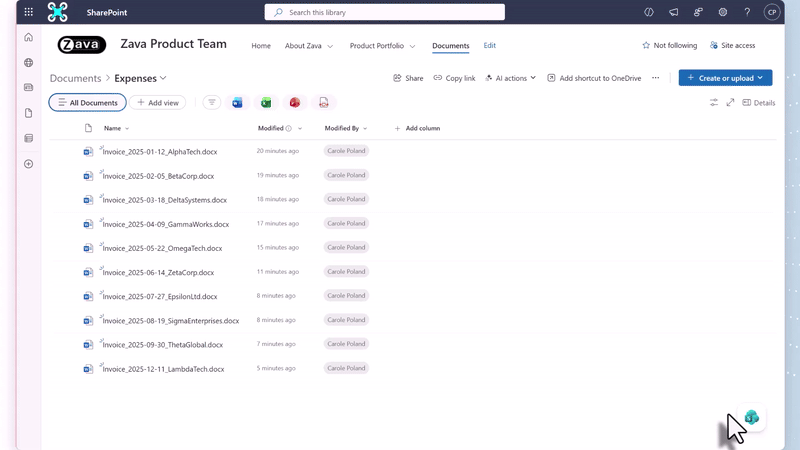Screen dimensions: 800x450
Task: Open Invoice_2025-04-09_GammaWorks.docx
Action: (165, 224)
